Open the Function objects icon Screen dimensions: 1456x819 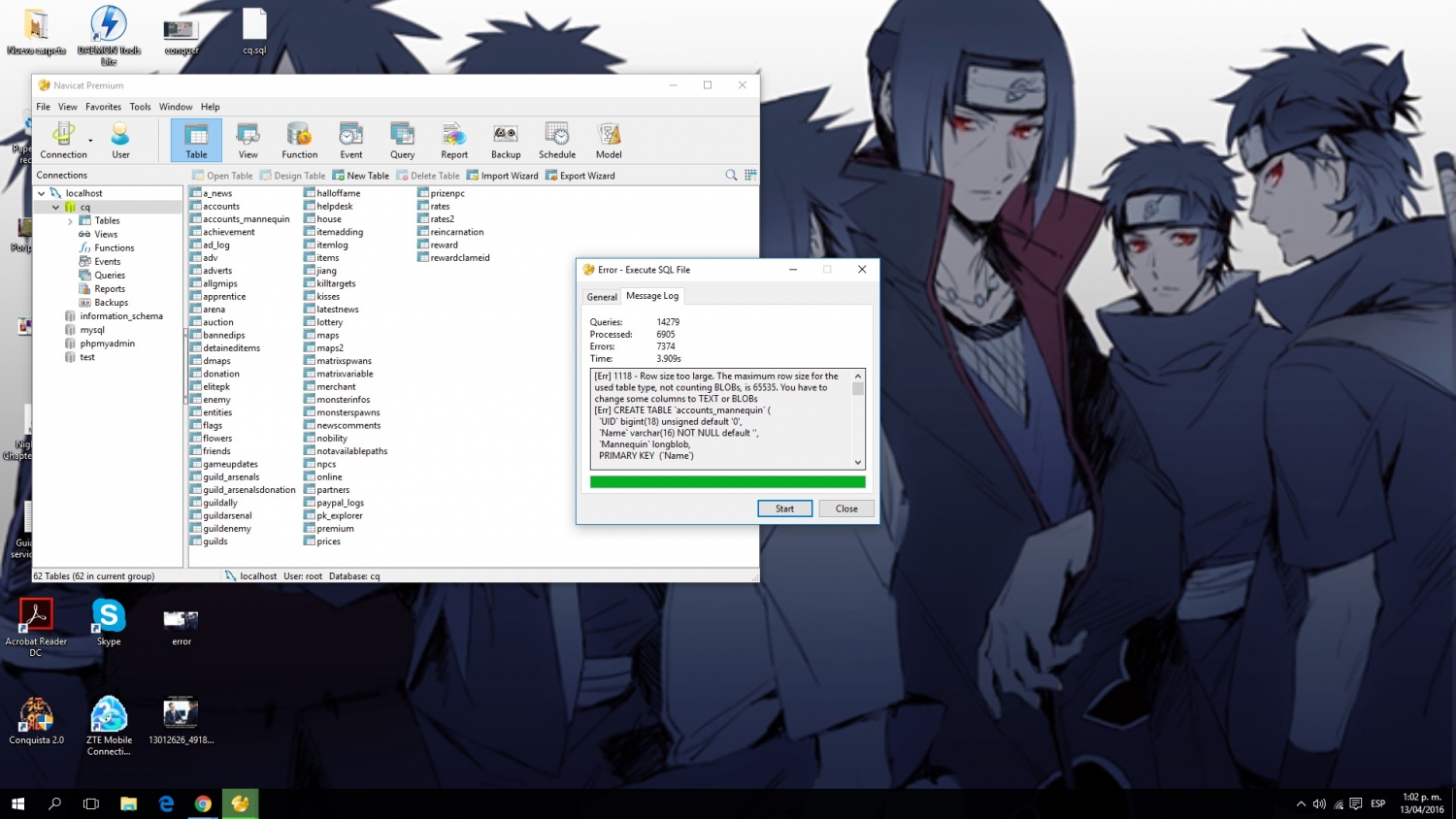coord(299,141)
